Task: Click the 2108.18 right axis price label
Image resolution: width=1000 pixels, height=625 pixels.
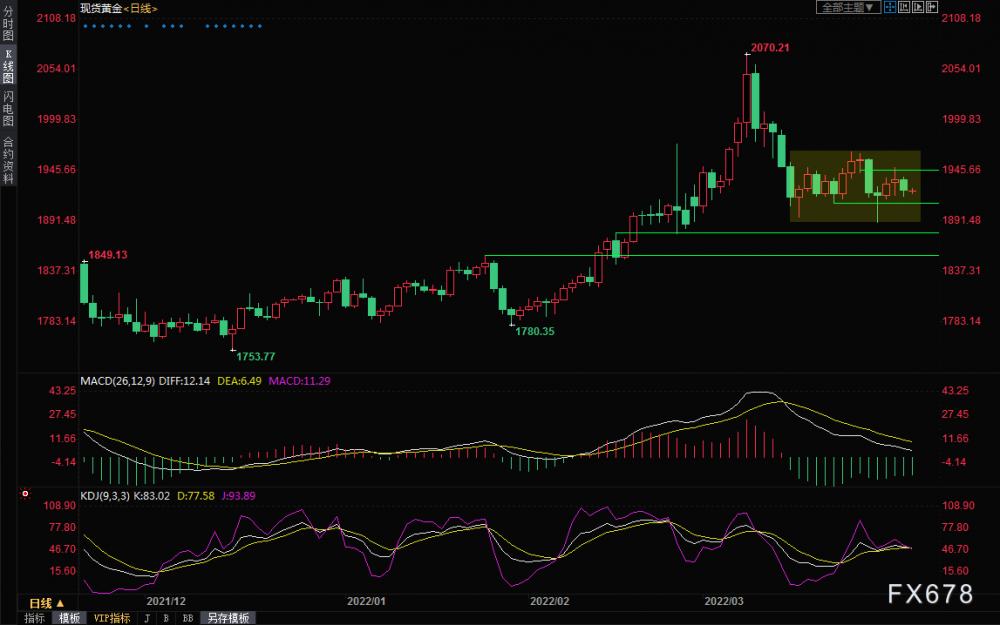Action: [x=961, y=18]
